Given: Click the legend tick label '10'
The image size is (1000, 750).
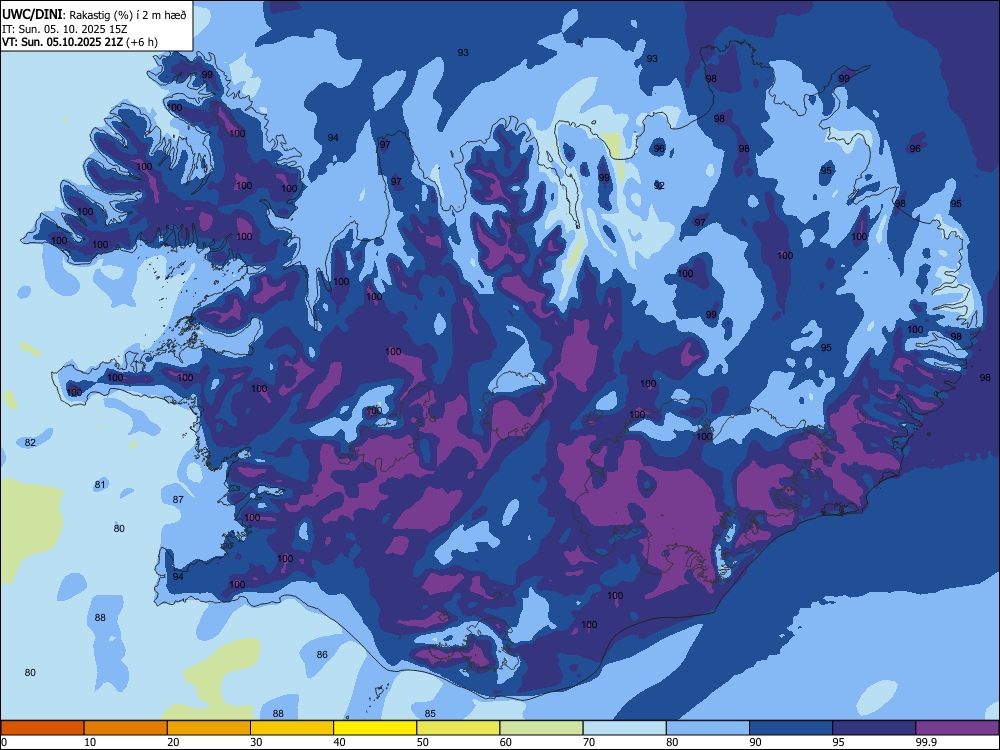Looking at the screenshot, I should pyautogui.click(x=90, y=742).
